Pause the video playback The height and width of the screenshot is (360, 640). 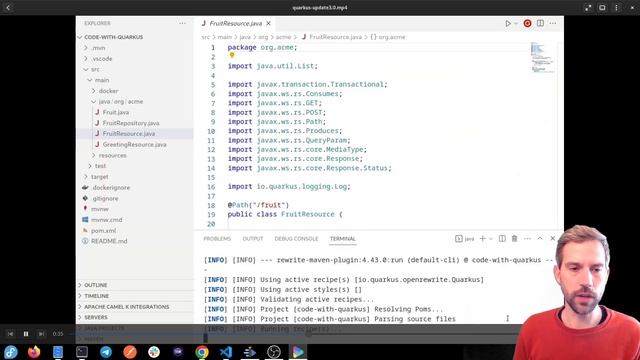26,334
